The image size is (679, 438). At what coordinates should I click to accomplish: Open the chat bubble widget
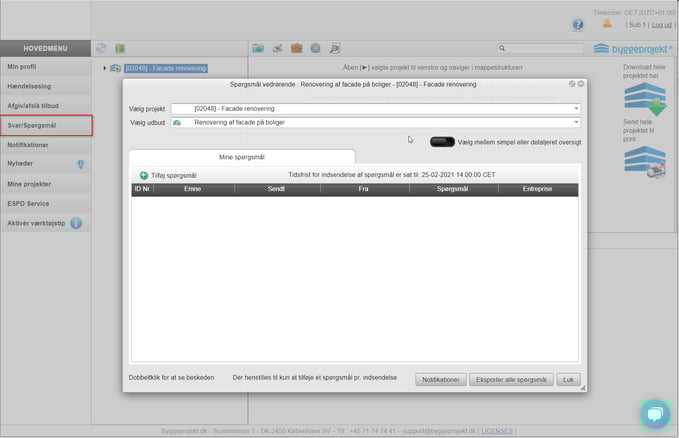click(653, 413)
